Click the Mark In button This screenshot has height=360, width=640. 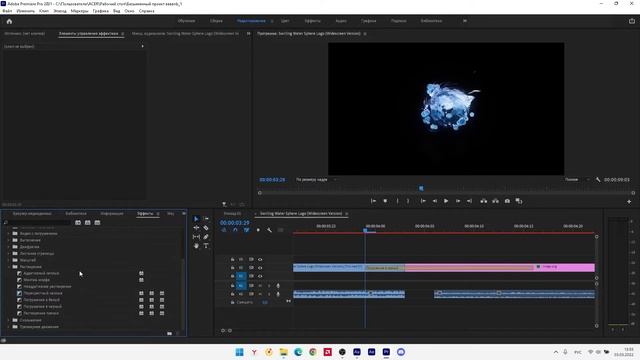(x=397, y=201)
